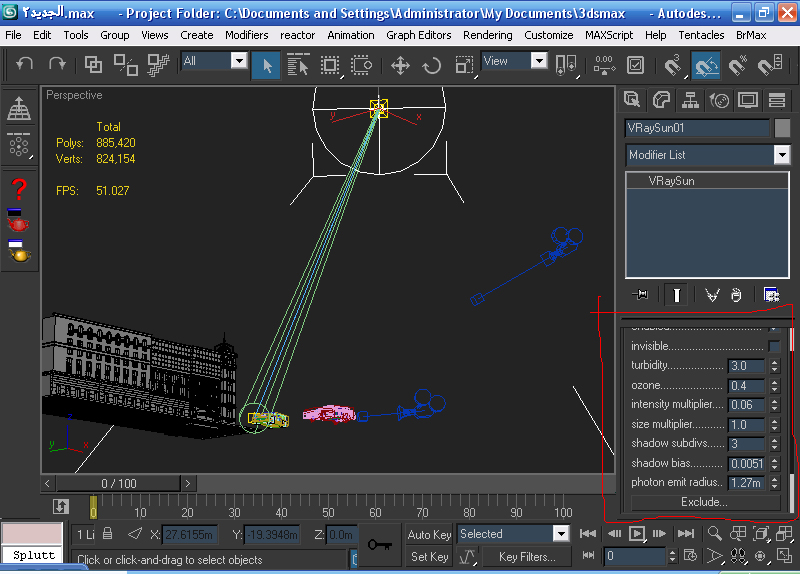Select the Unlink Selection tool
This screenshot has height=574, width=800.
click(x=126, y=65)
